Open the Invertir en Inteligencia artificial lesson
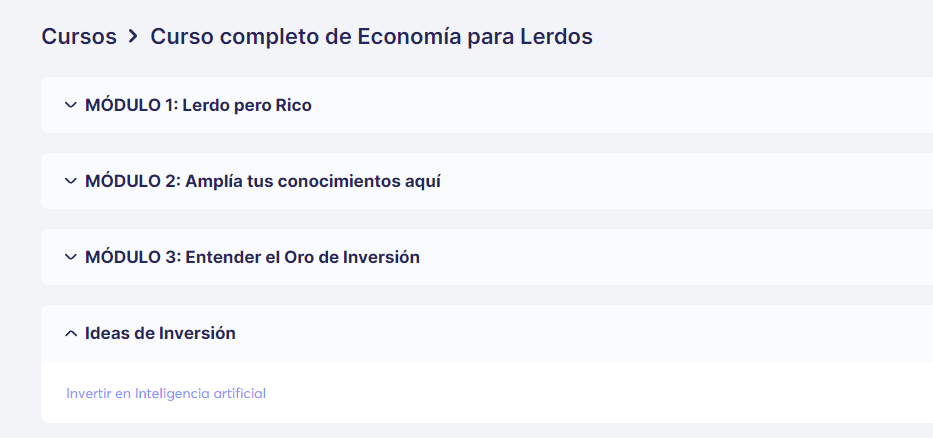 (x=166, y=393)
